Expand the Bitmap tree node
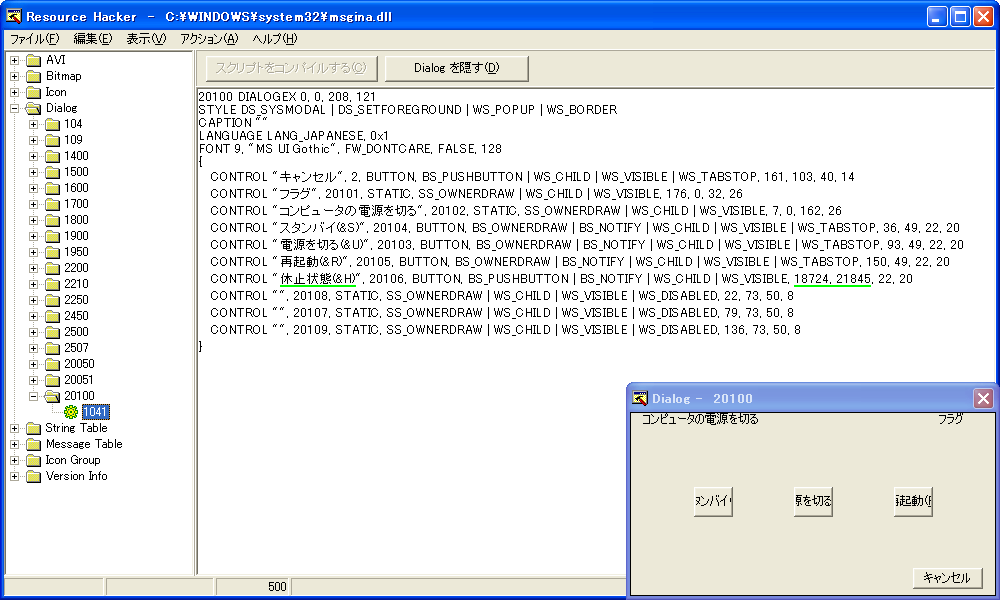Image resolution: width=1000 pixels, height=600 pixels. tap(15, 77)
